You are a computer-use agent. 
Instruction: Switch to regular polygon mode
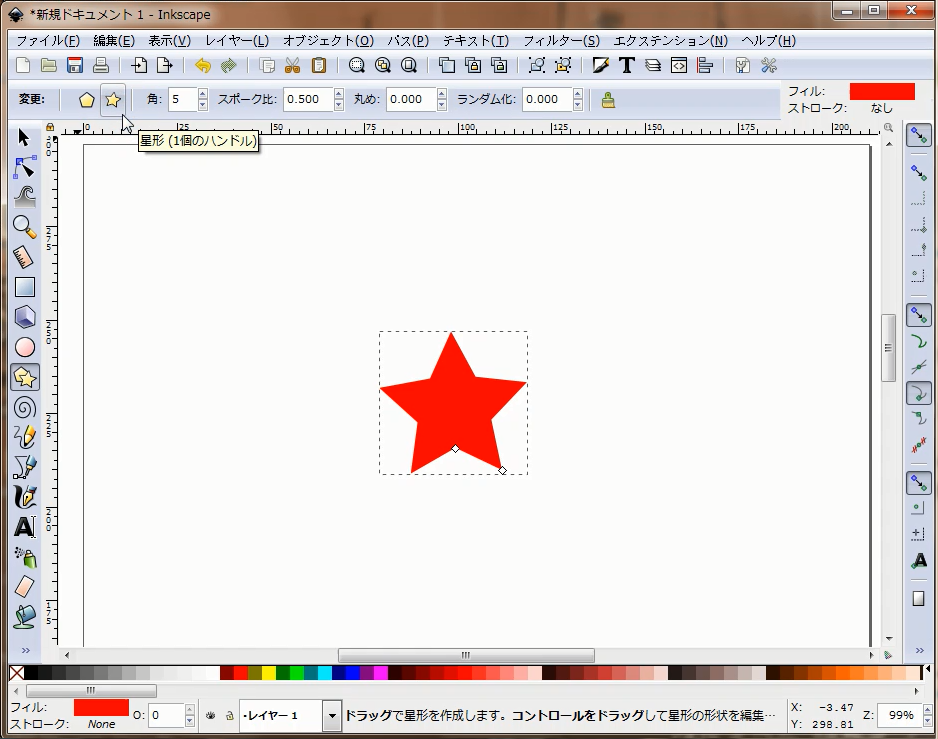88,100
